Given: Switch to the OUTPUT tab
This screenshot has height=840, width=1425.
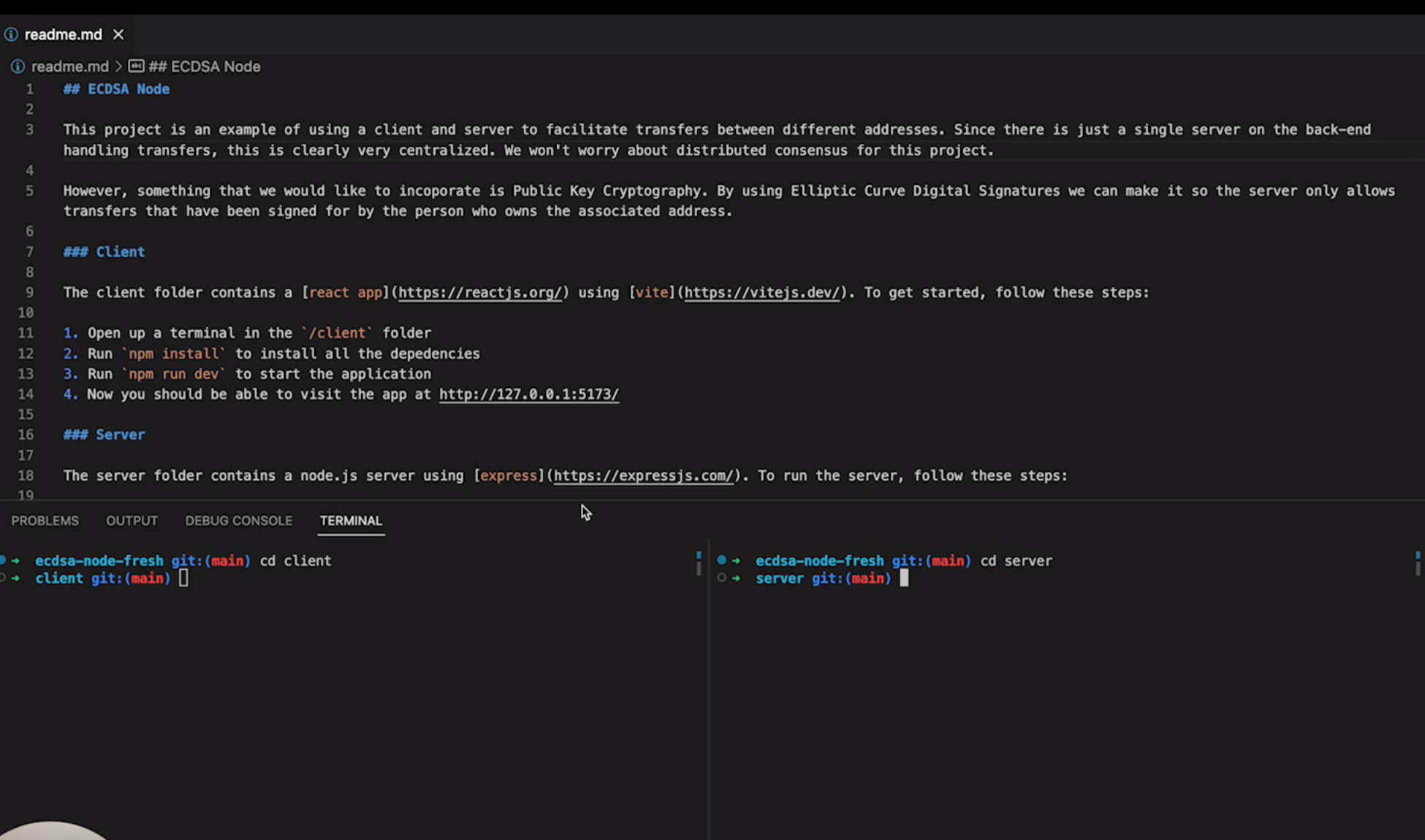Looking at the screenshot, I should pyautogui.click(x=132, y=521).
